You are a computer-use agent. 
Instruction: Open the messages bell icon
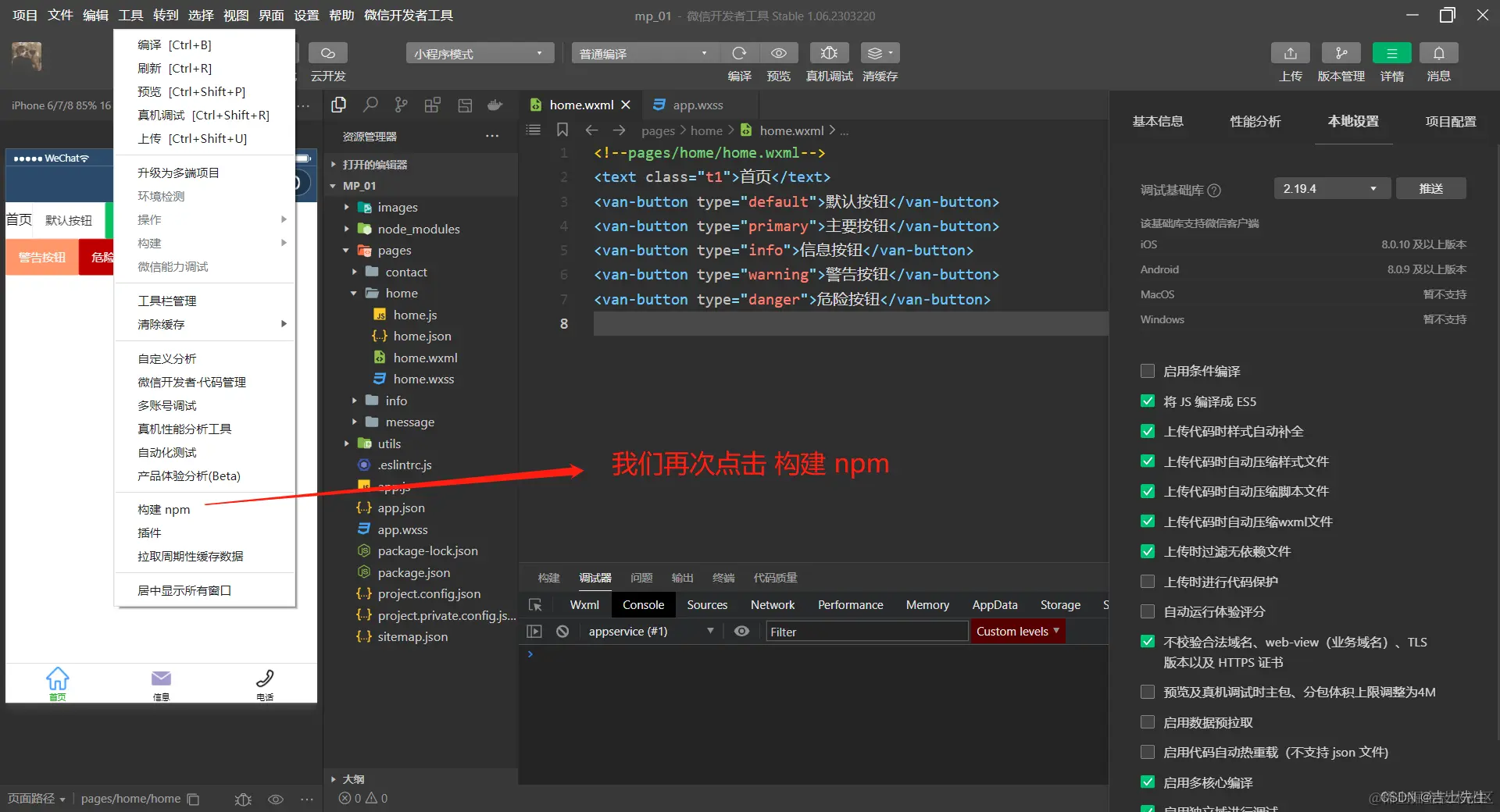pos(1439,53)
